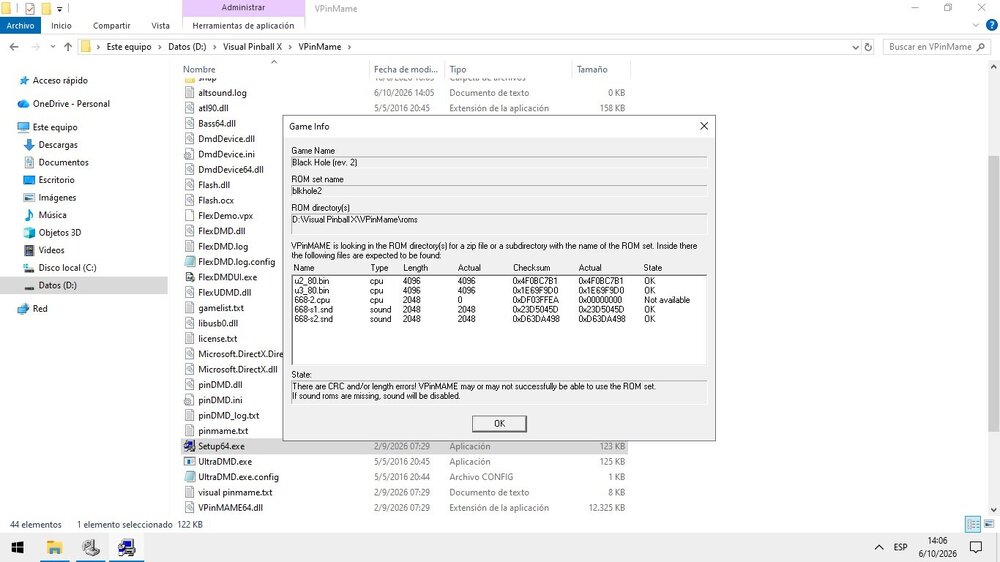Viewport: 1000px width, 562px height.
Task: Select the Administrar contextual tab
Action: tap(243, 8)
